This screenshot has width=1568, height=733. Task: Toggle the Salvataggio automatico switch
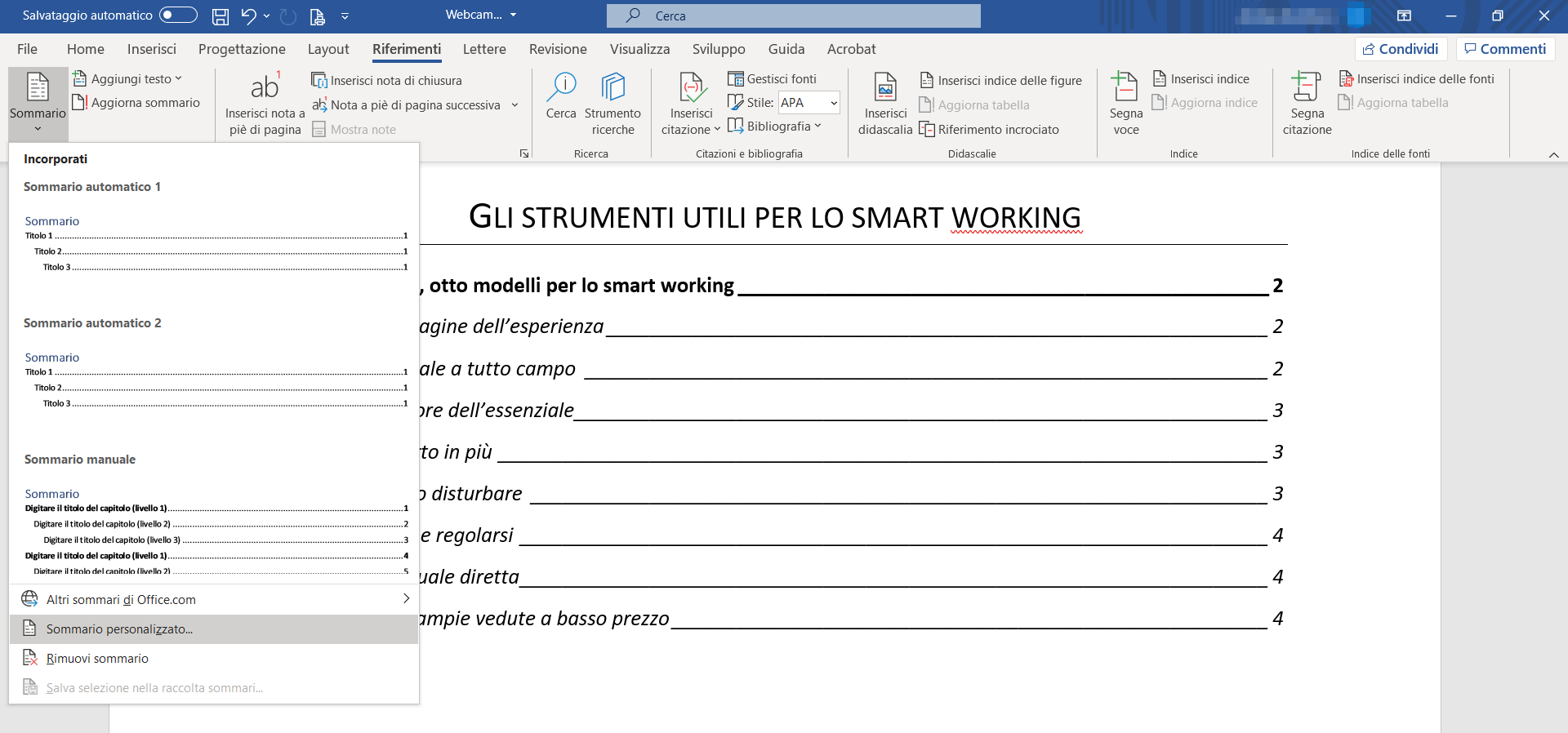pos(178,15)
